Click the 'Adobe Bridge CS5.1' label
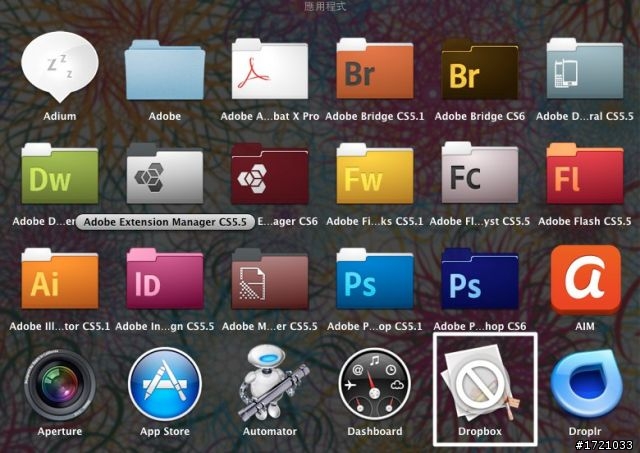Screen dimensions: 640x453 [x=375, y=116]
